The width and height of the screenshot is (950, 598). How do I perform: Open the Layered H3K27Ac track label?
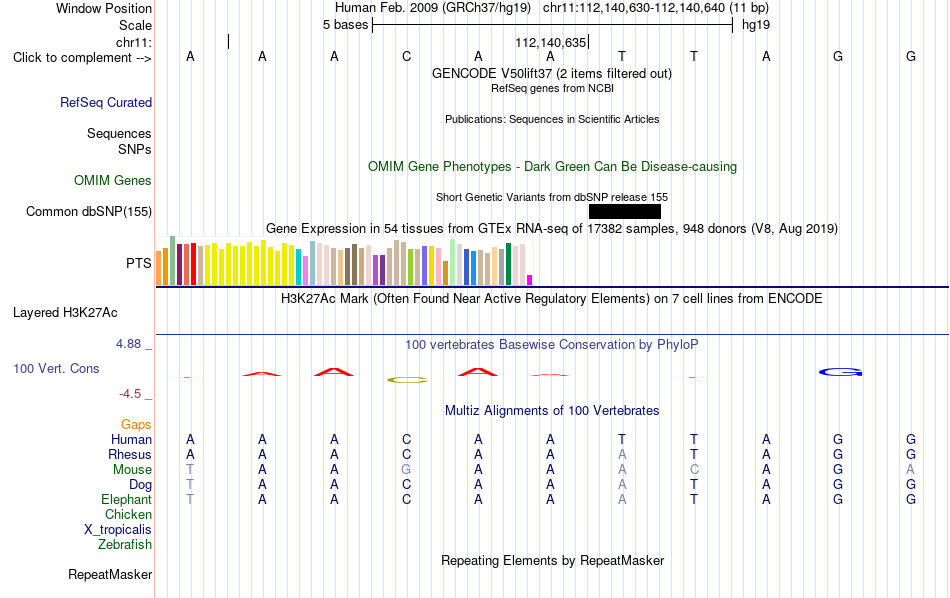point(65,313)
